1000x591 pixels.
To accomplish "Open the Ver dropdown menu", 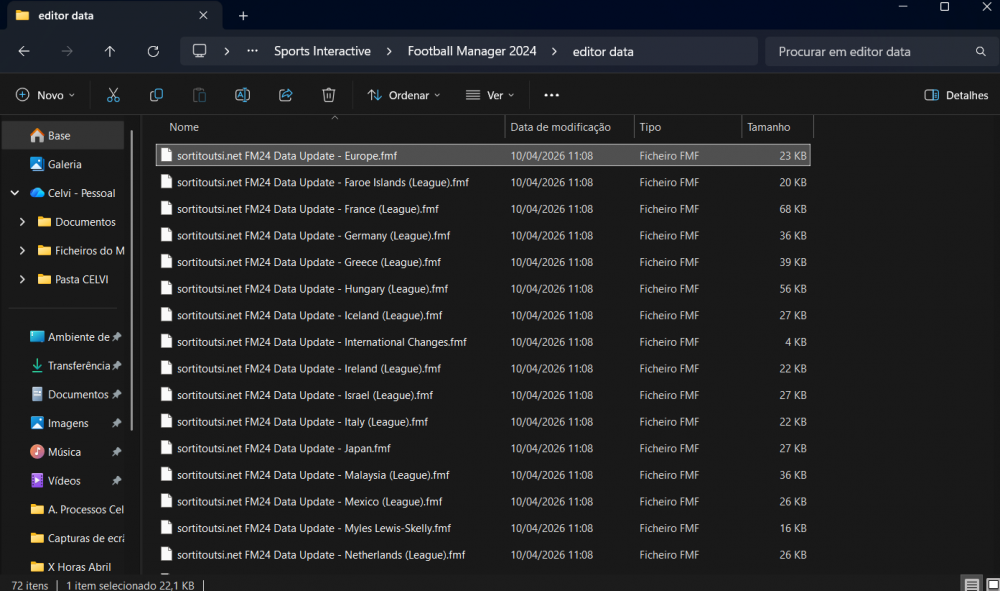I will pos(490,95).
